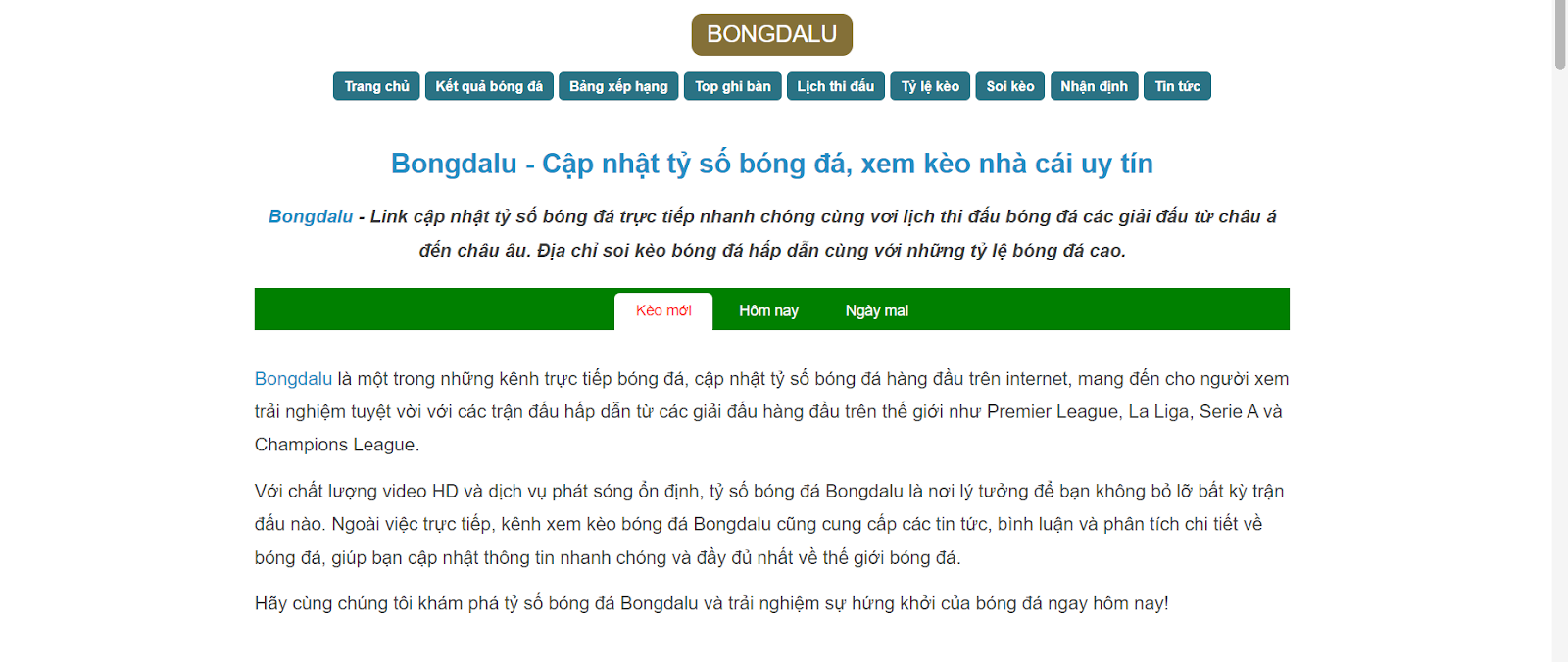Click the BONGDALU logo button

pos(771,34)
